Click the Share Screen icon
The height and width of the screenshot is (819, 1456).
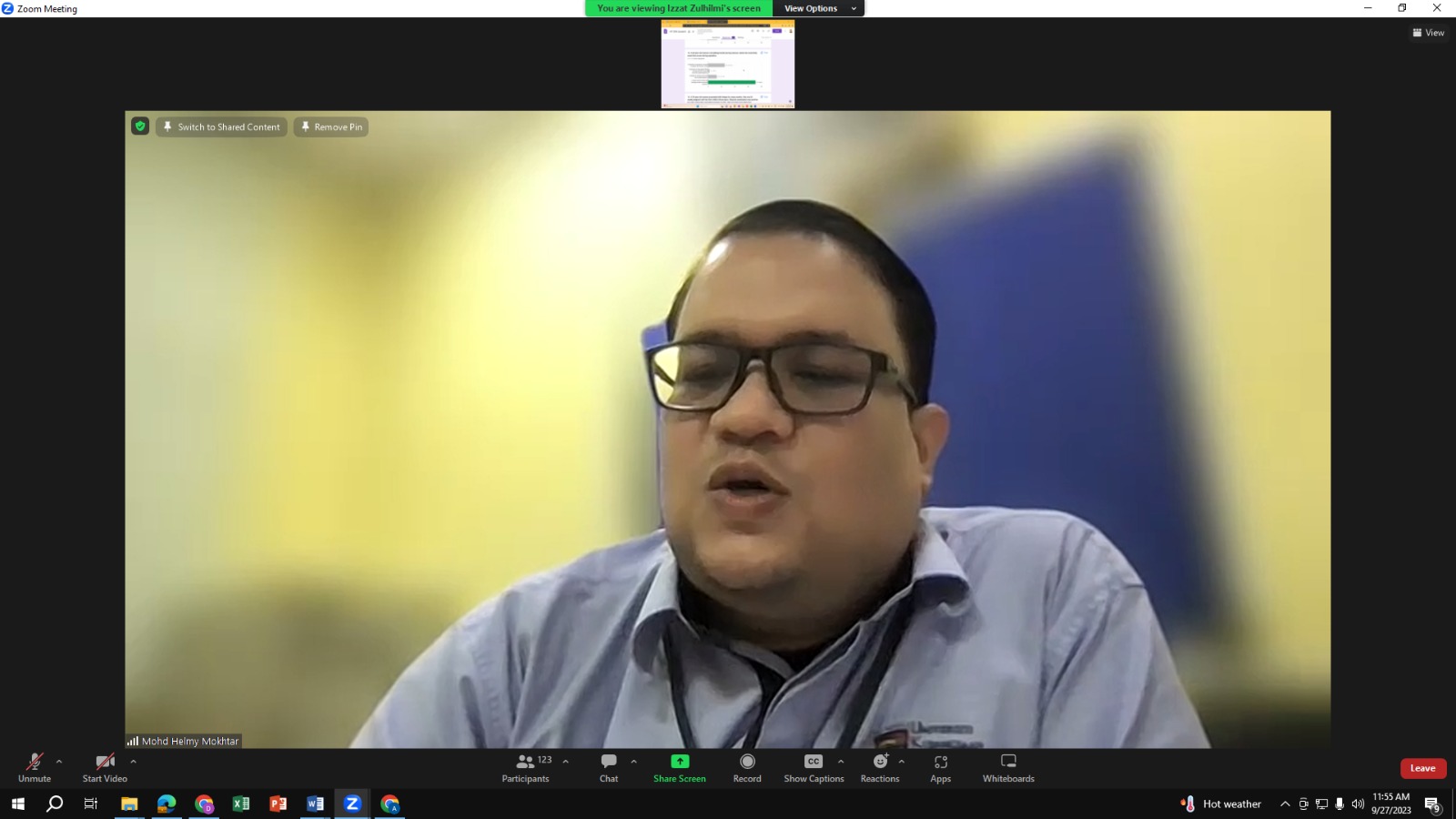pos(679,762)
